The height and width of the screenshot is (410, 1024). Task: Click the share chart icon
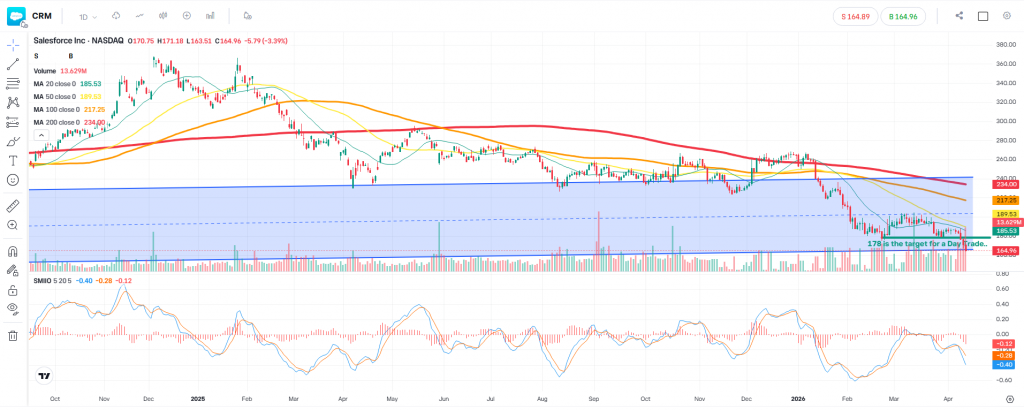click(x=959, y=16)
